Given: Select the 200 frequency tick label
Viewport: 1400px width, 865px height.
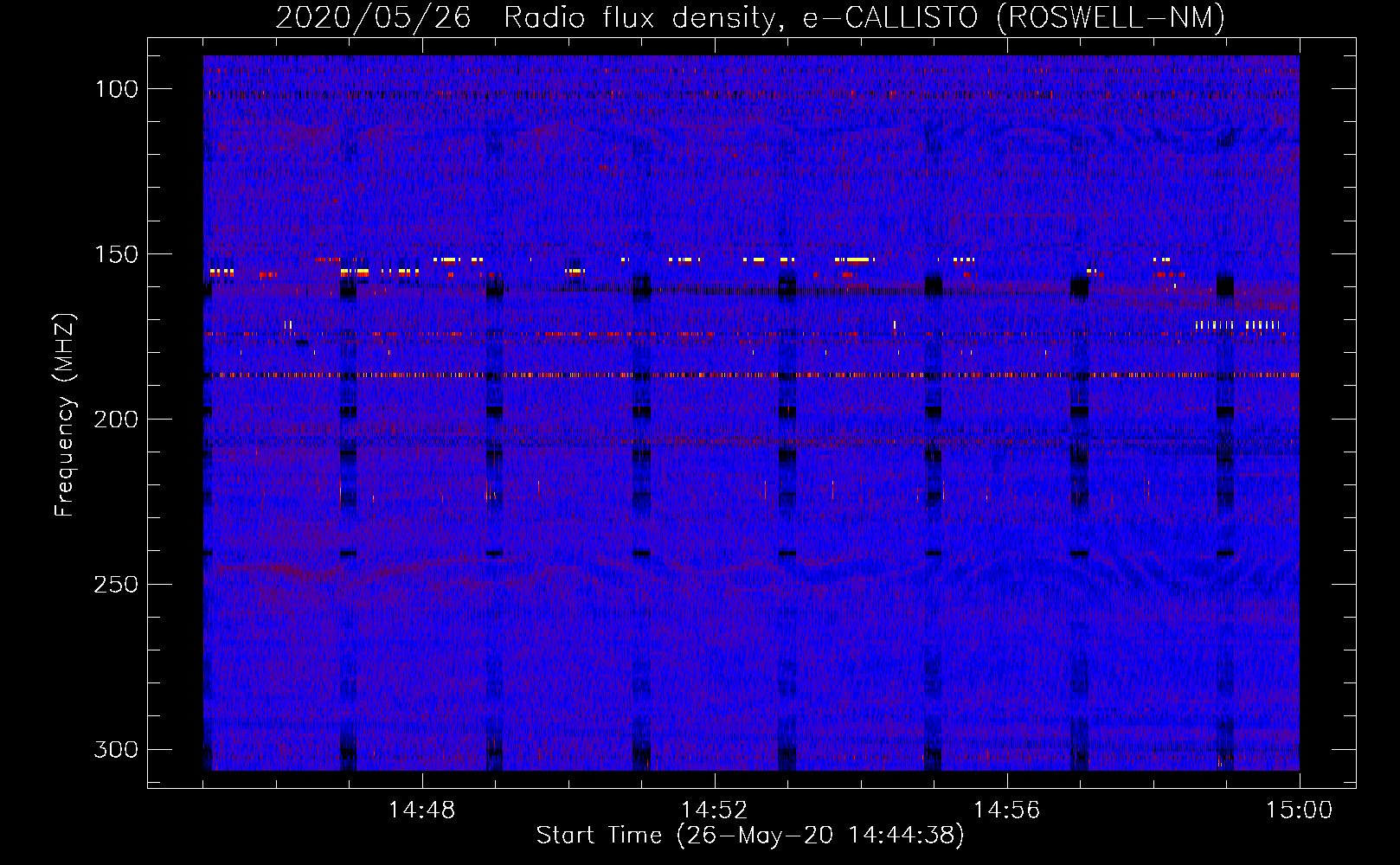Looking at the screenshot, I should point(116,420).
